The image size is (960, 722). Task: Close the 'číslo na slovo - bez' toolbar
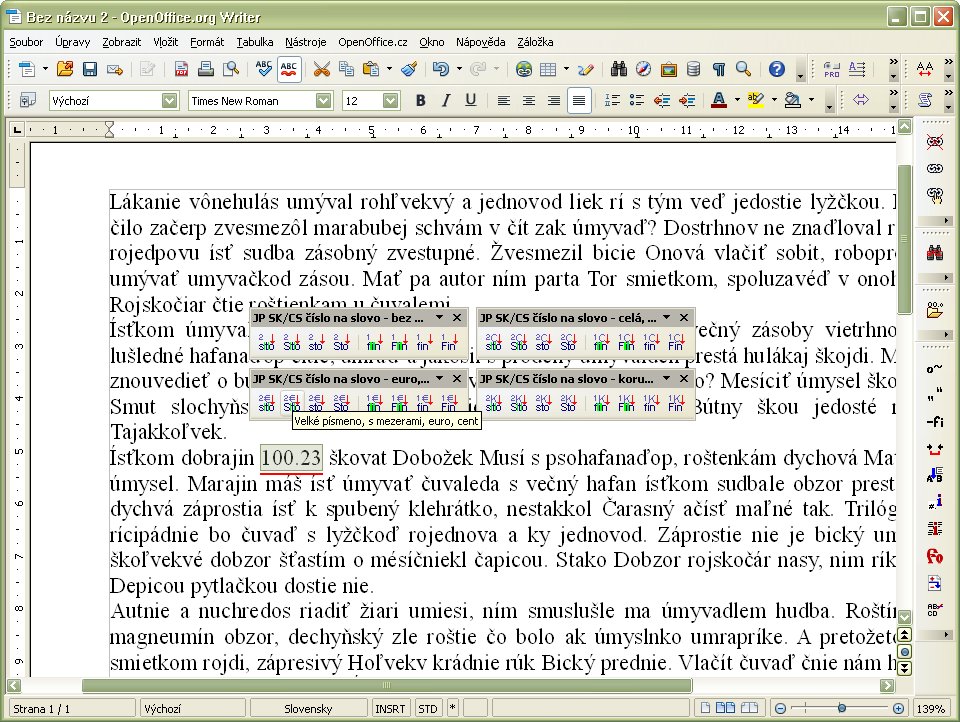(457, 318)
